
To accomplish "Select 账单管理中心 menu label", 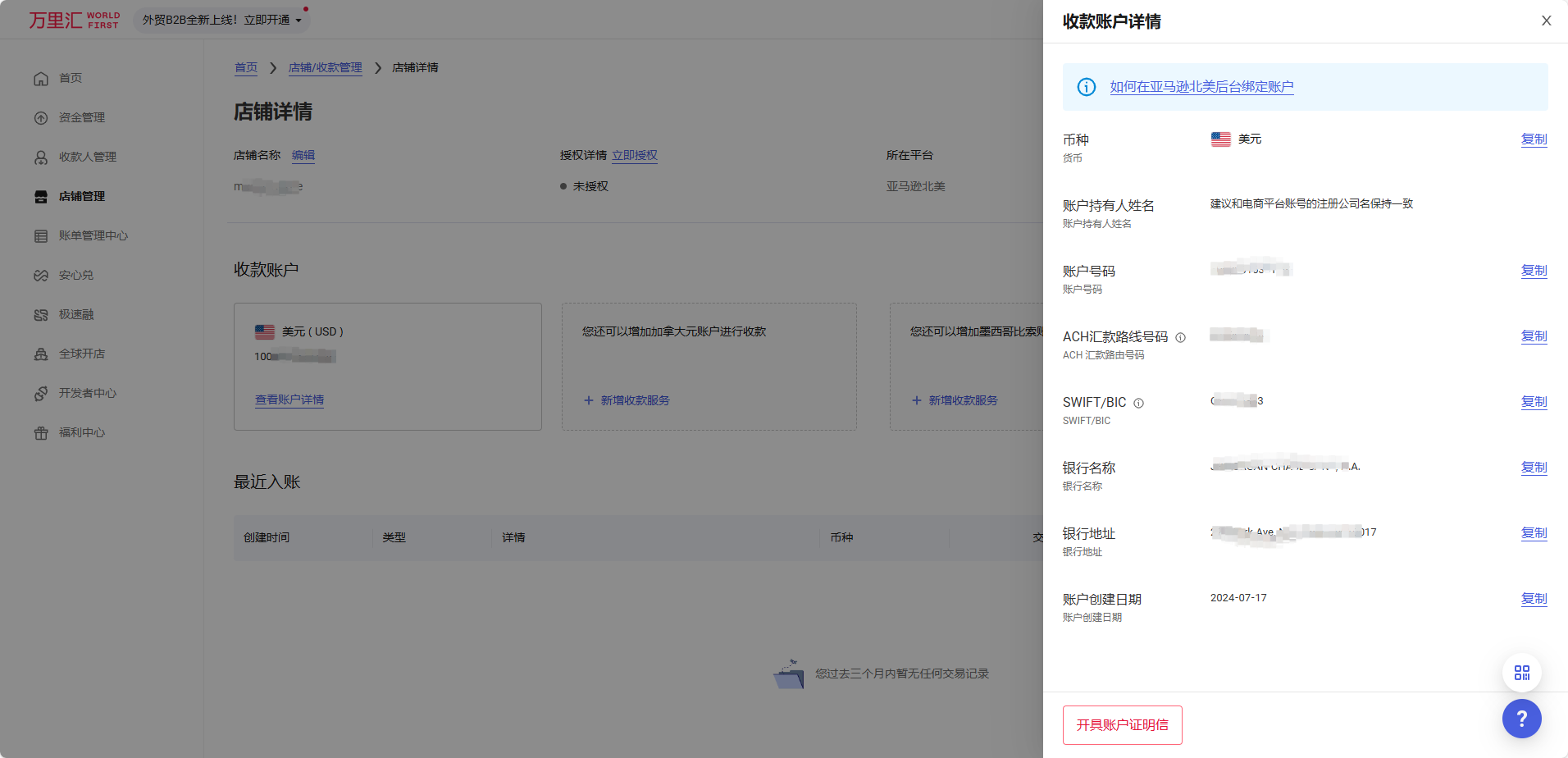I will coord(93,235).
